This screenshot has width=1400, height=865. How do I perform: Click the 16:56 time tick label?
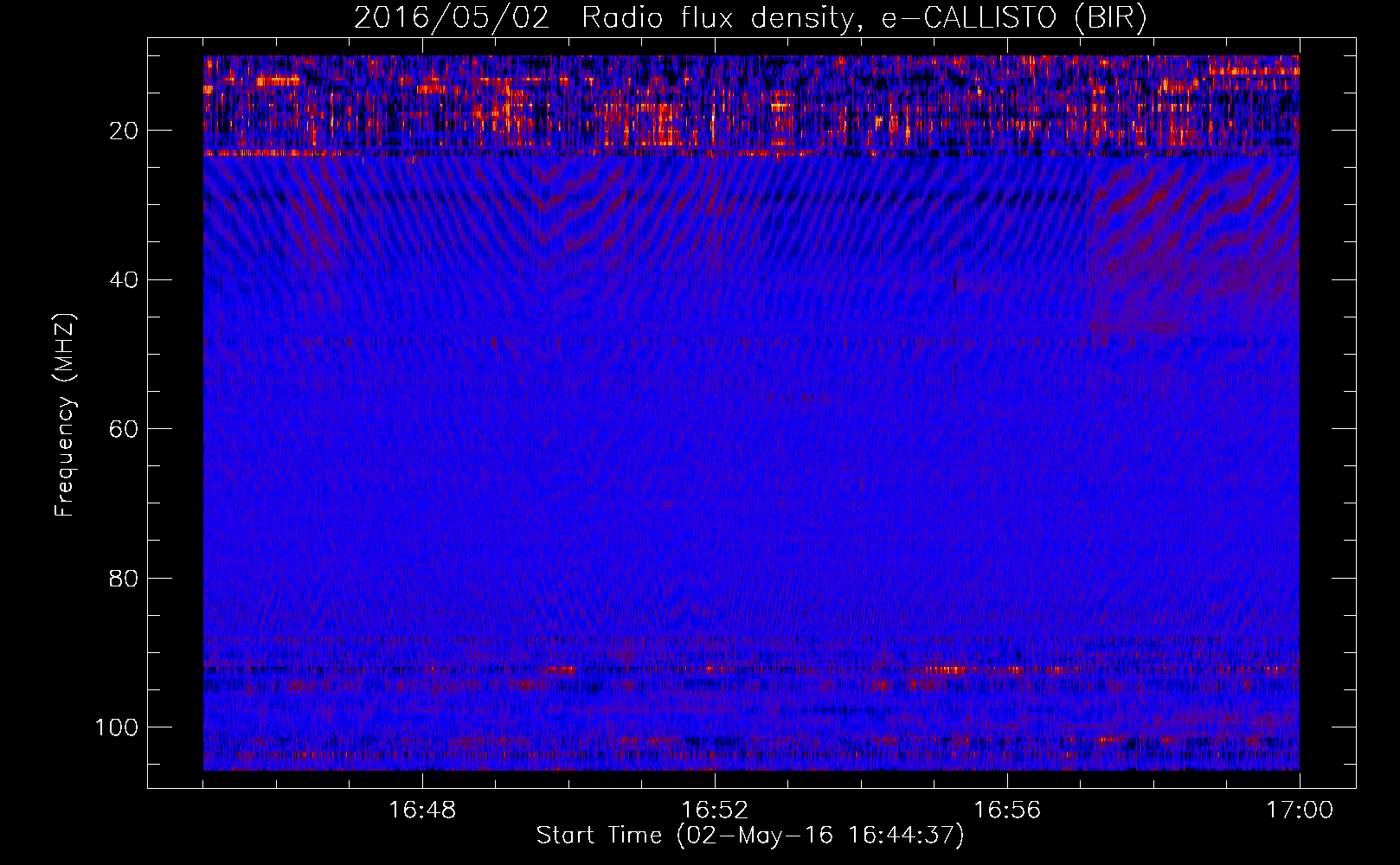(x=1007, y=811)
